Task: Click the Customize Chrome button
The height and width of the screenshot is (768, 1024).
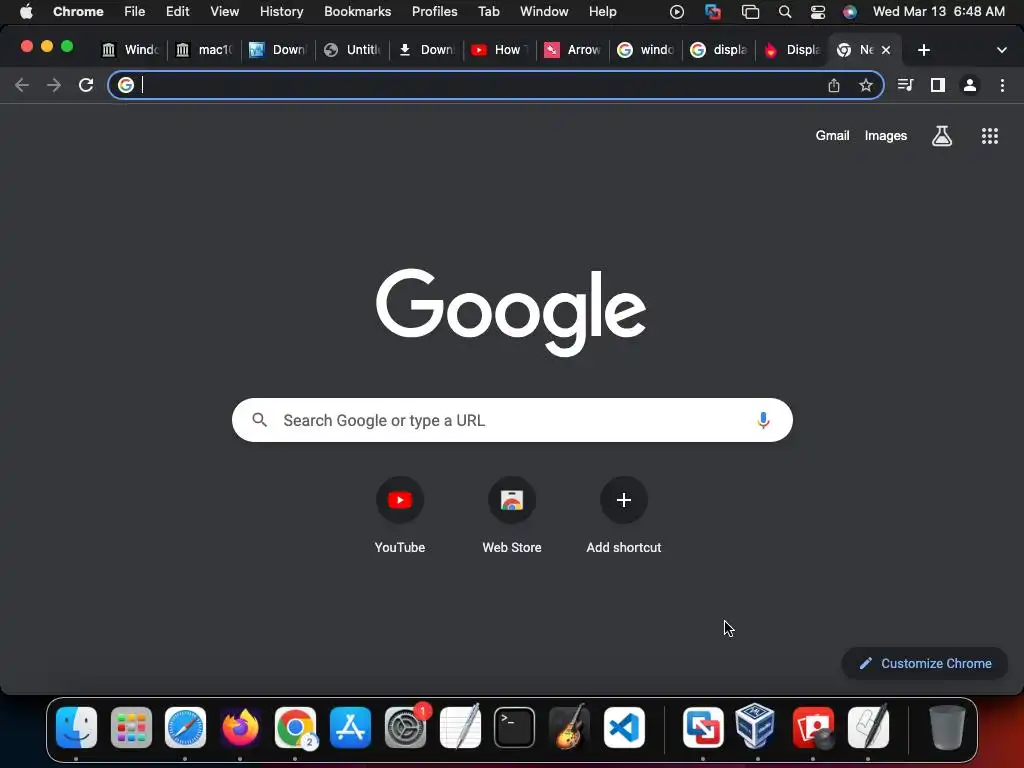Action: click(925, 664)
